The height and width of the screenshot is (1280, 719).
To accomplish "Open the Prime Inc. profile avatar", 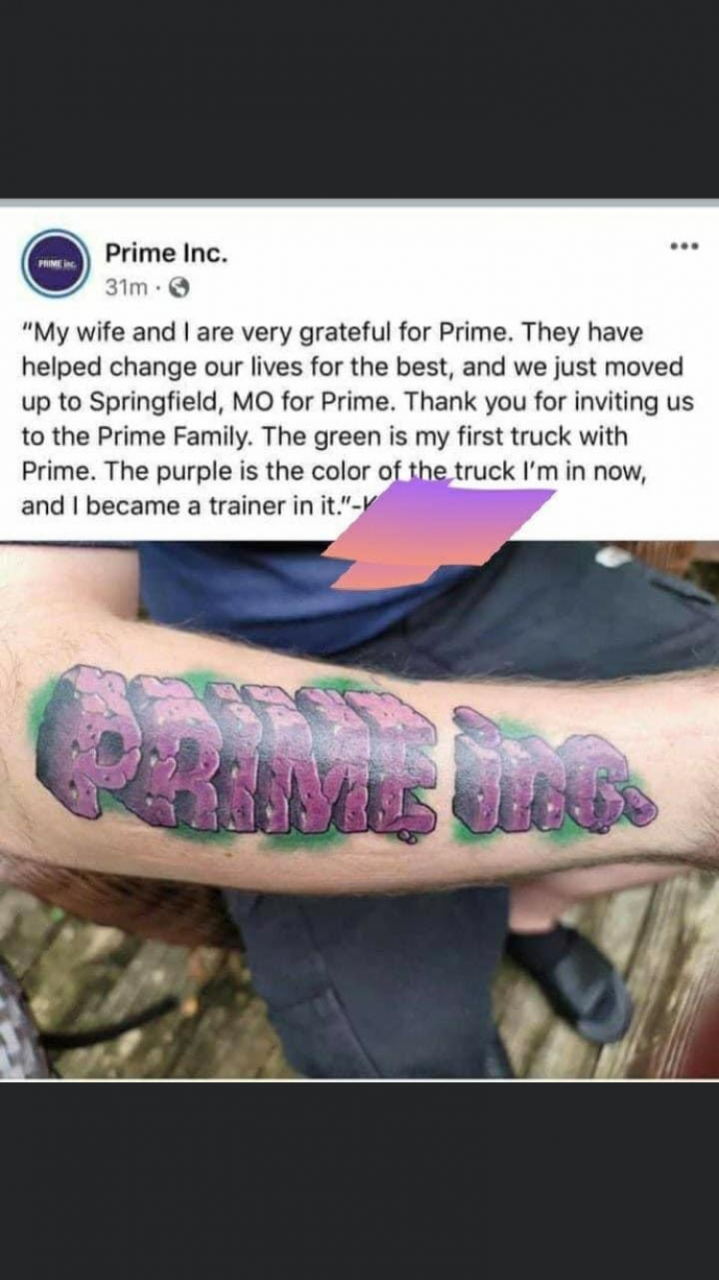I will pos(56,264).
